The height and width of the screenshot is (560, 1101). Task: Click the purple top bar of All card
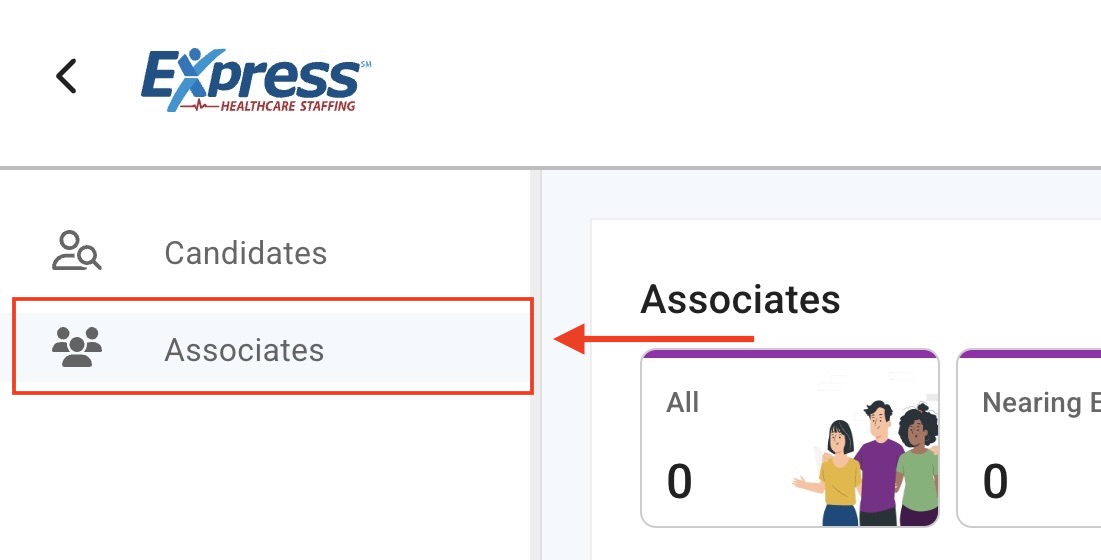[789, 353]
